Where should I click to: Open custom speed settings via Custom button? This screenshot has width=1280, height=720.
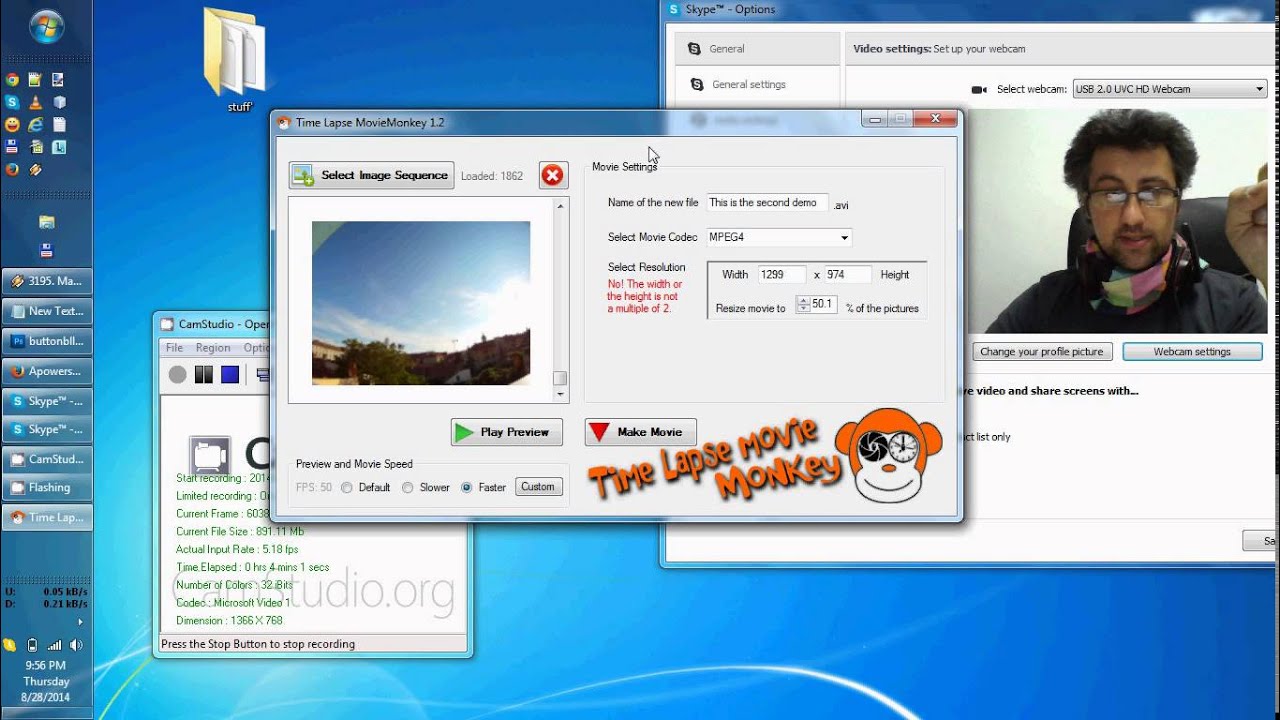click(538, 487)
